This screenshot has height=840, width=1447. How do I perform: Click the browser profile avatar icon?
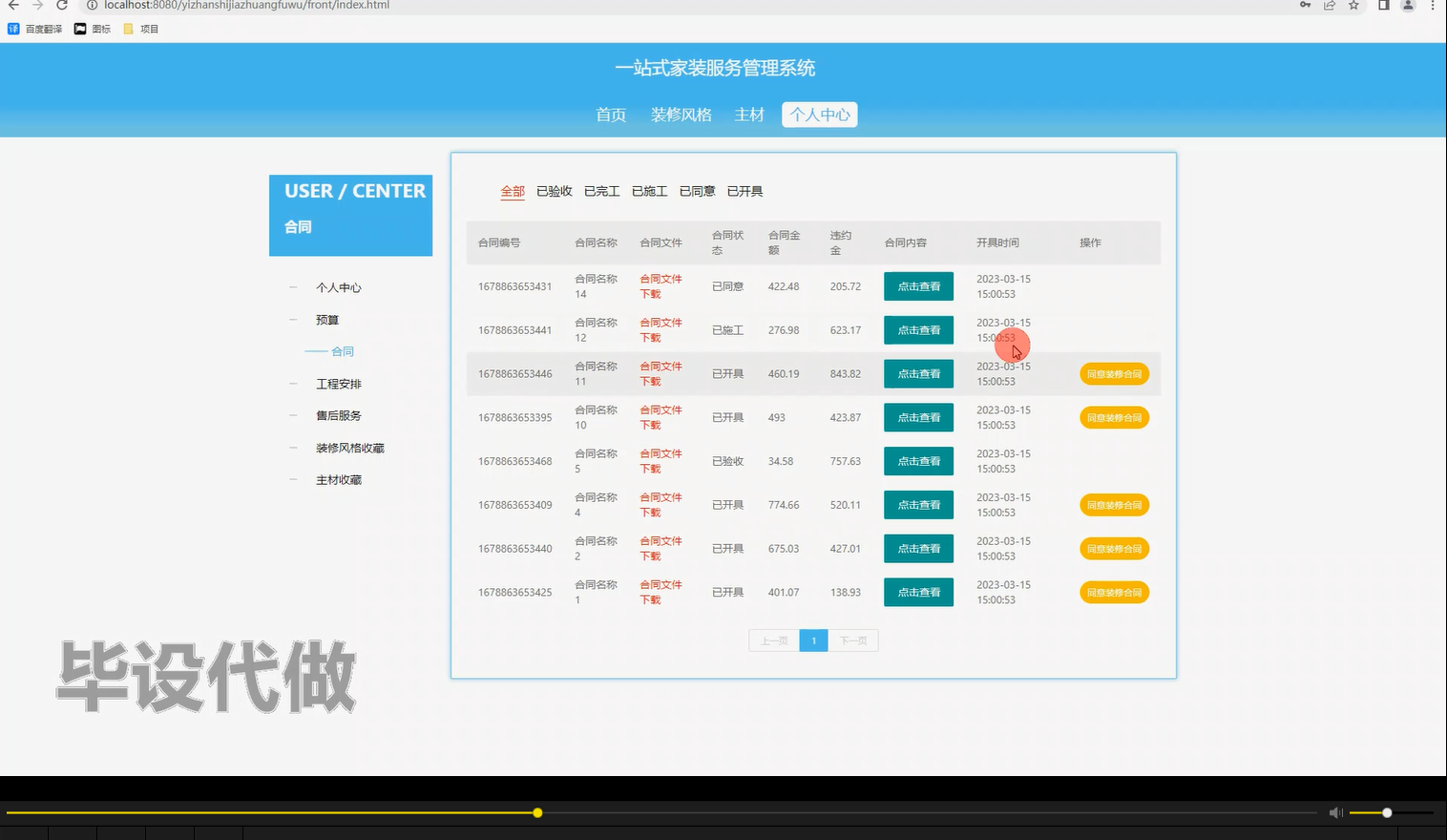(x=1407, y=6)
